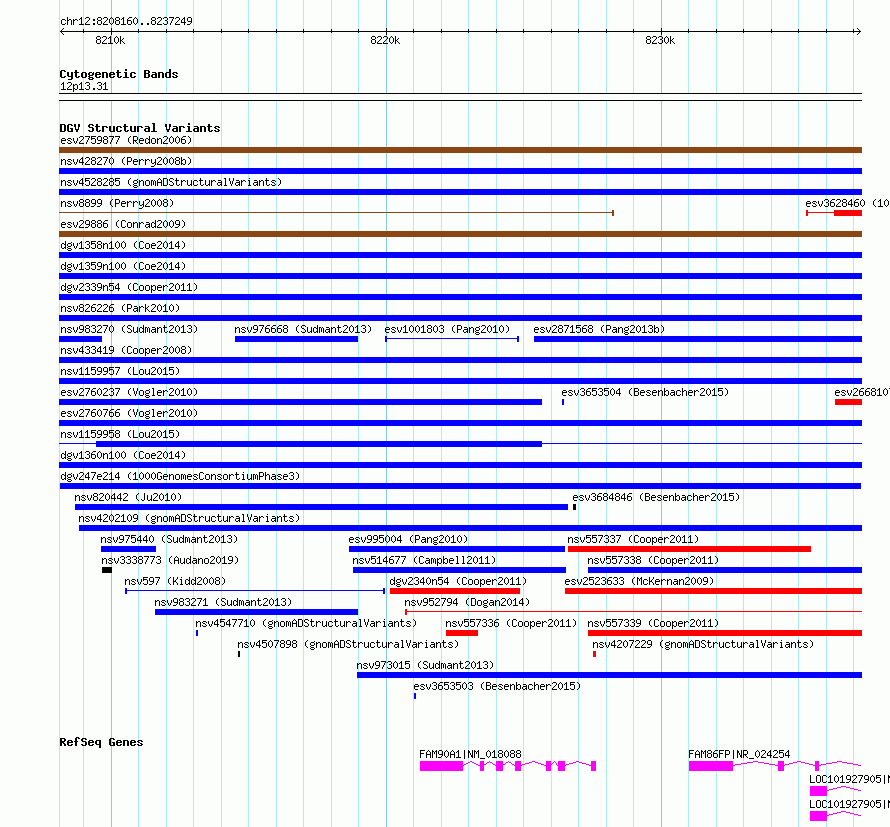890x827 pixels.
Task: Click the left arrow end of the ruler
Action: pyautogui.click(x=62, y=31)
